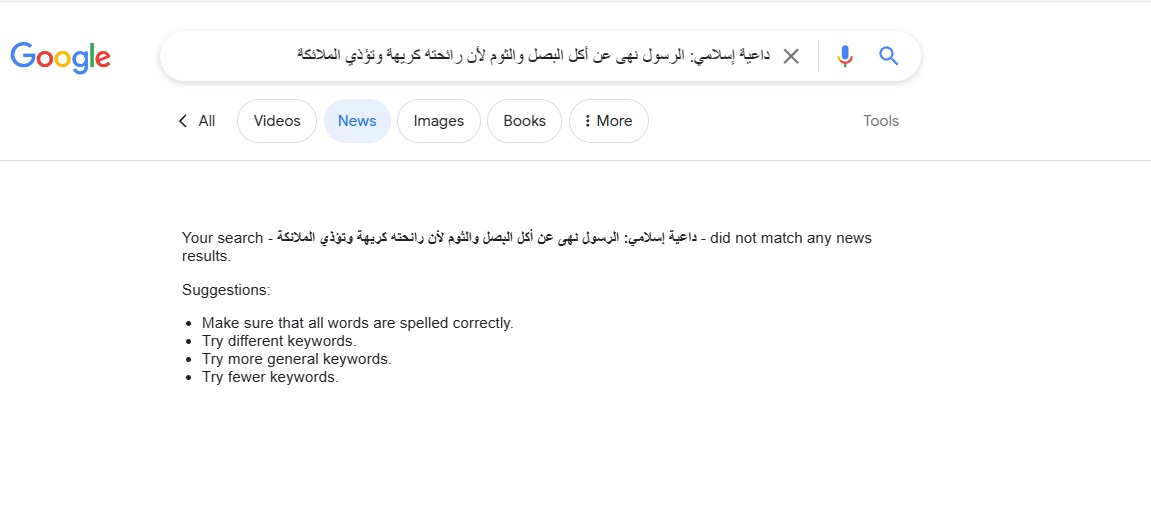This screenshot has width=1151, height=508.
Task: Click the blue magnifying glass search icon
Action: 889,56
